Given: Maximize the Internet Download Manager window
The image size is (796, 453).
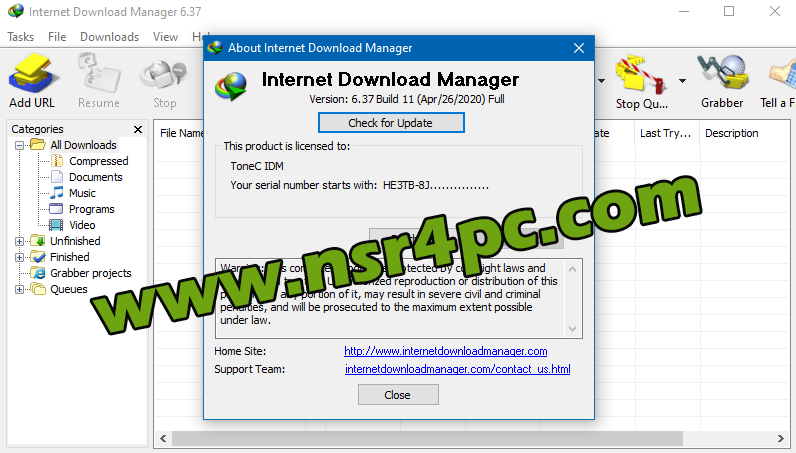Looking at the screenshot, I should pyautogui.click(x=728, y=11).
